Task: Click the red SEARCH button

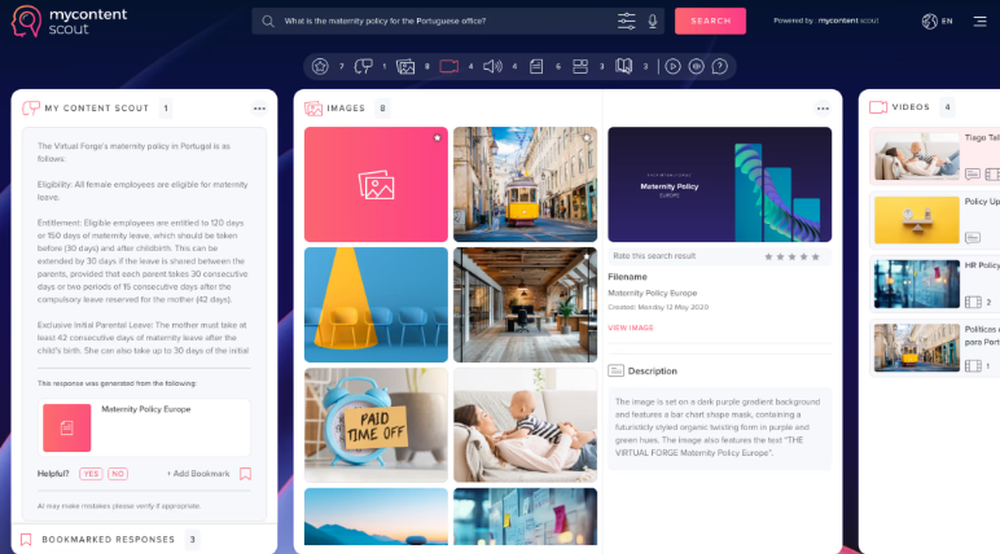Action: tap(710, 21)
